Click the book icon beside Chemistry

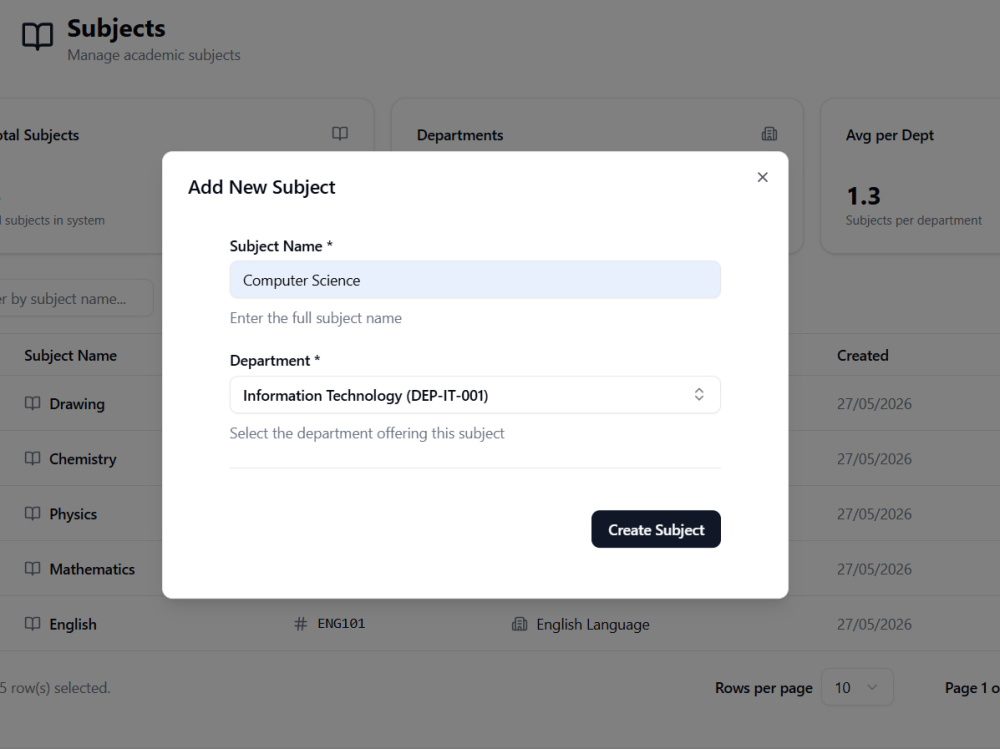[33, 458]
